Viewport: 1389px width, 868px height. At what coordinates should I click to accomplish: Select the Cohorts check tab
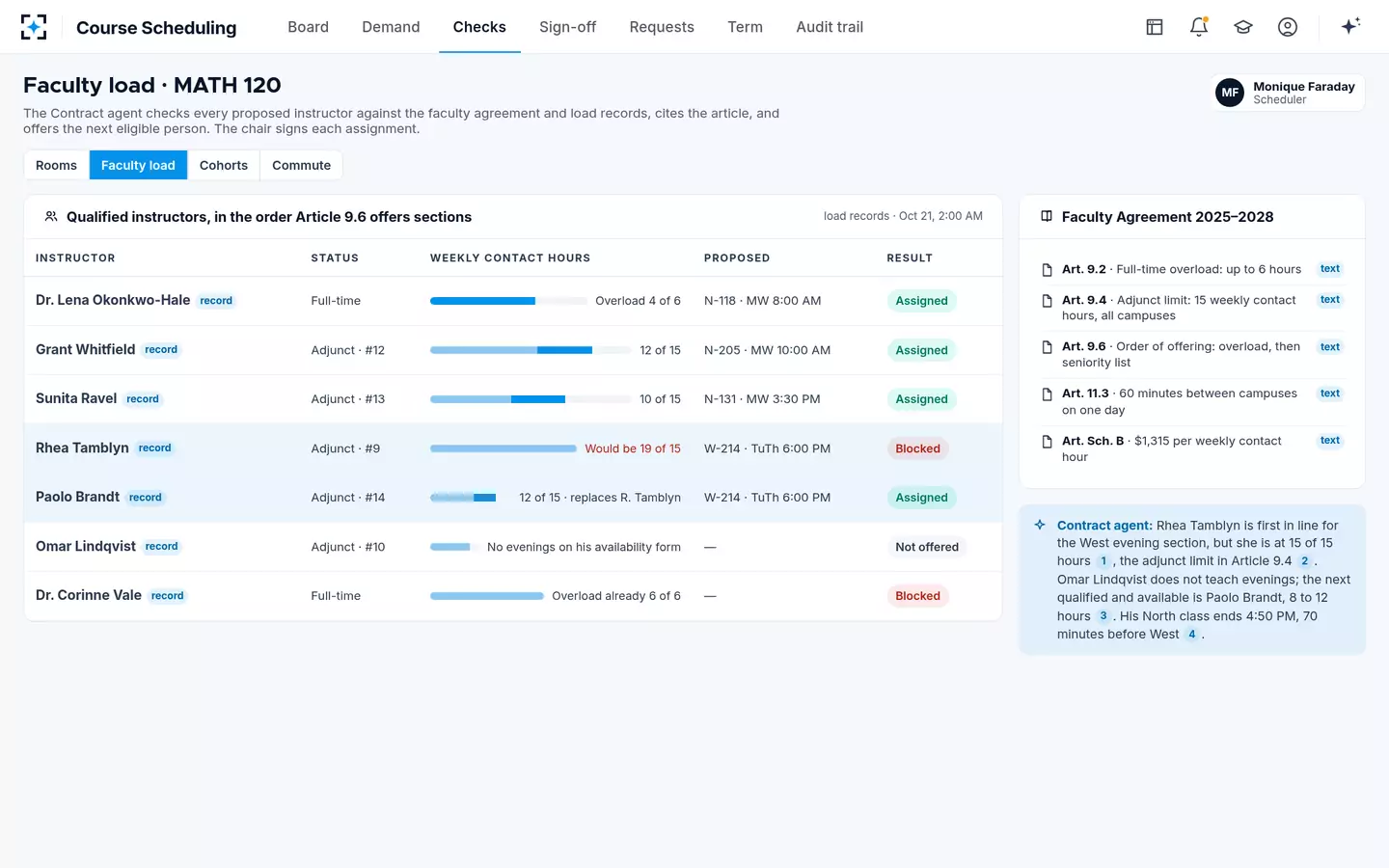pos(224,165)
